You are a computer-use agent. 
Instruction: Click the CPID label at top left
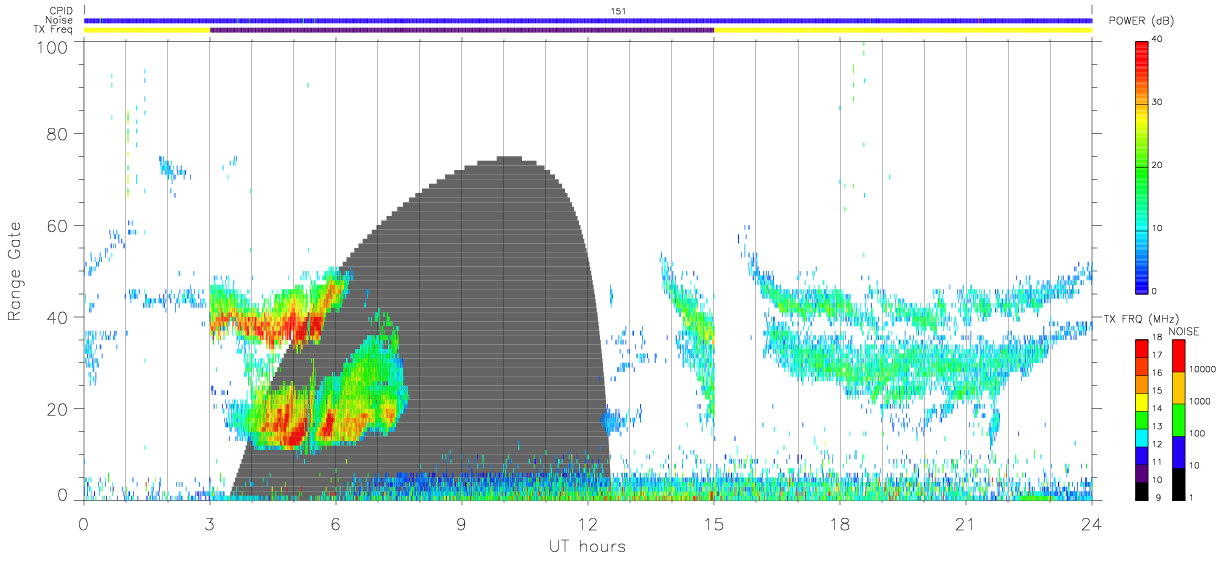tap(60, 11)
